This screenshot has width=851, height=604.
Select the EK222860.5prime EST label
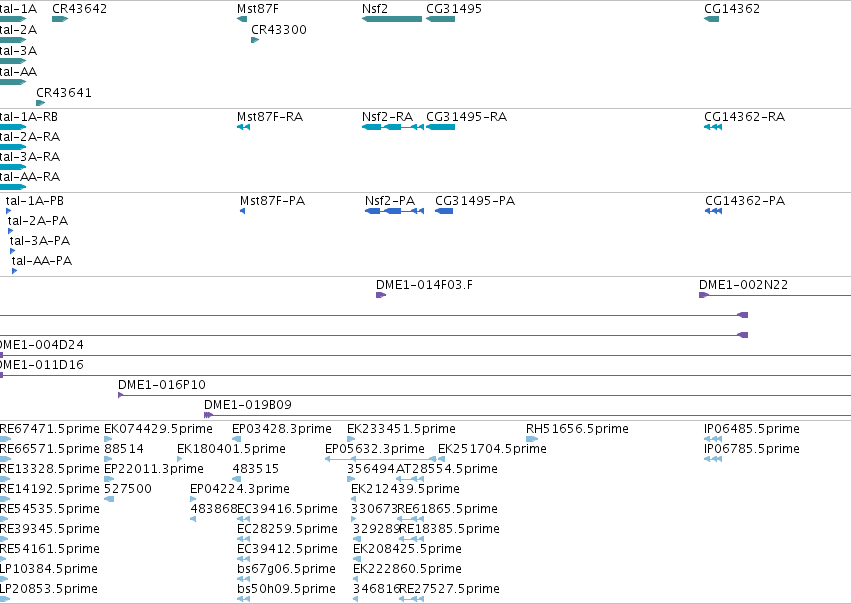(408, 569)
